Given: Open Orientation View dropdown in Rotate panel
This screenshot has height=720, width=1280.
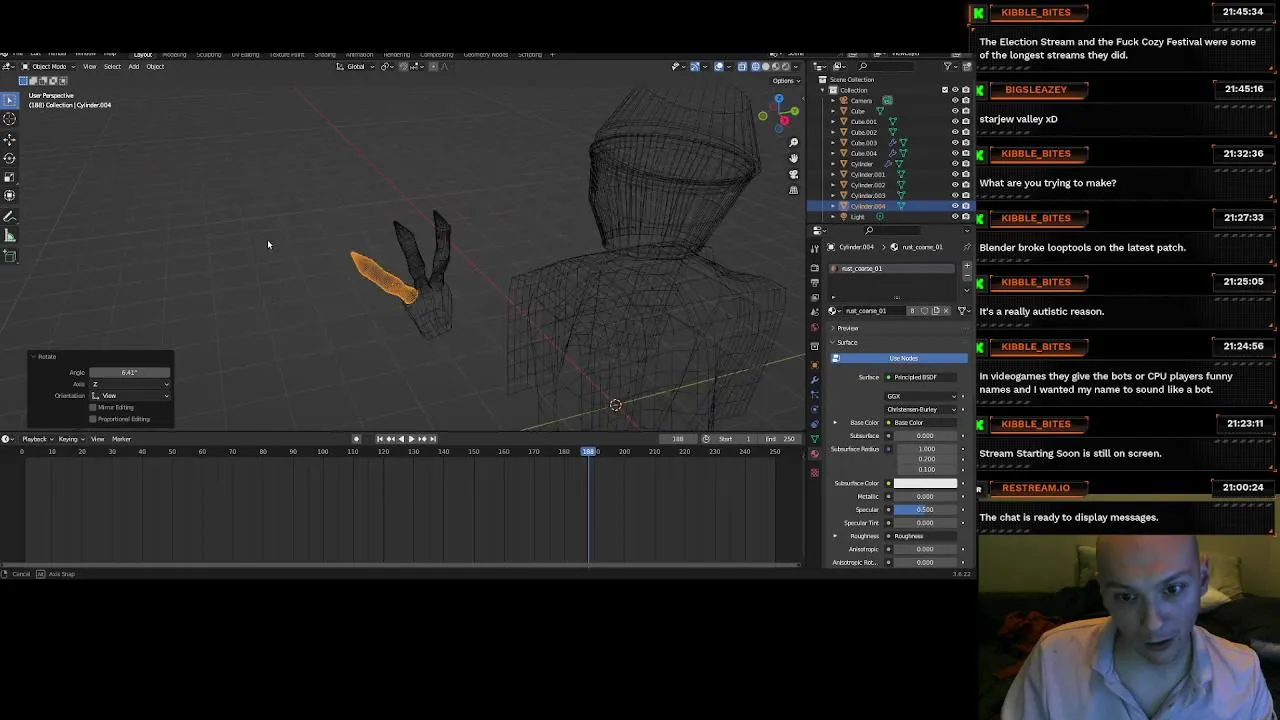Looking at the screenshot, I should tap(130, 396).
